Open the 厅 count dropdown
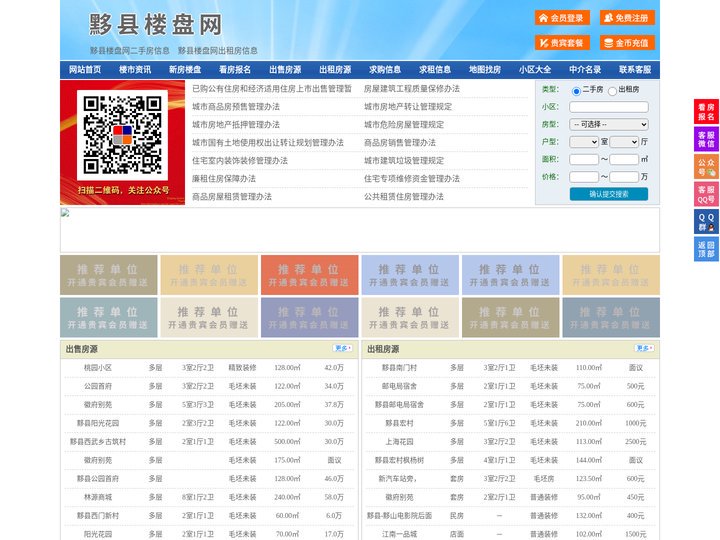This screenshot has height=540, width=720. (624, 142)
